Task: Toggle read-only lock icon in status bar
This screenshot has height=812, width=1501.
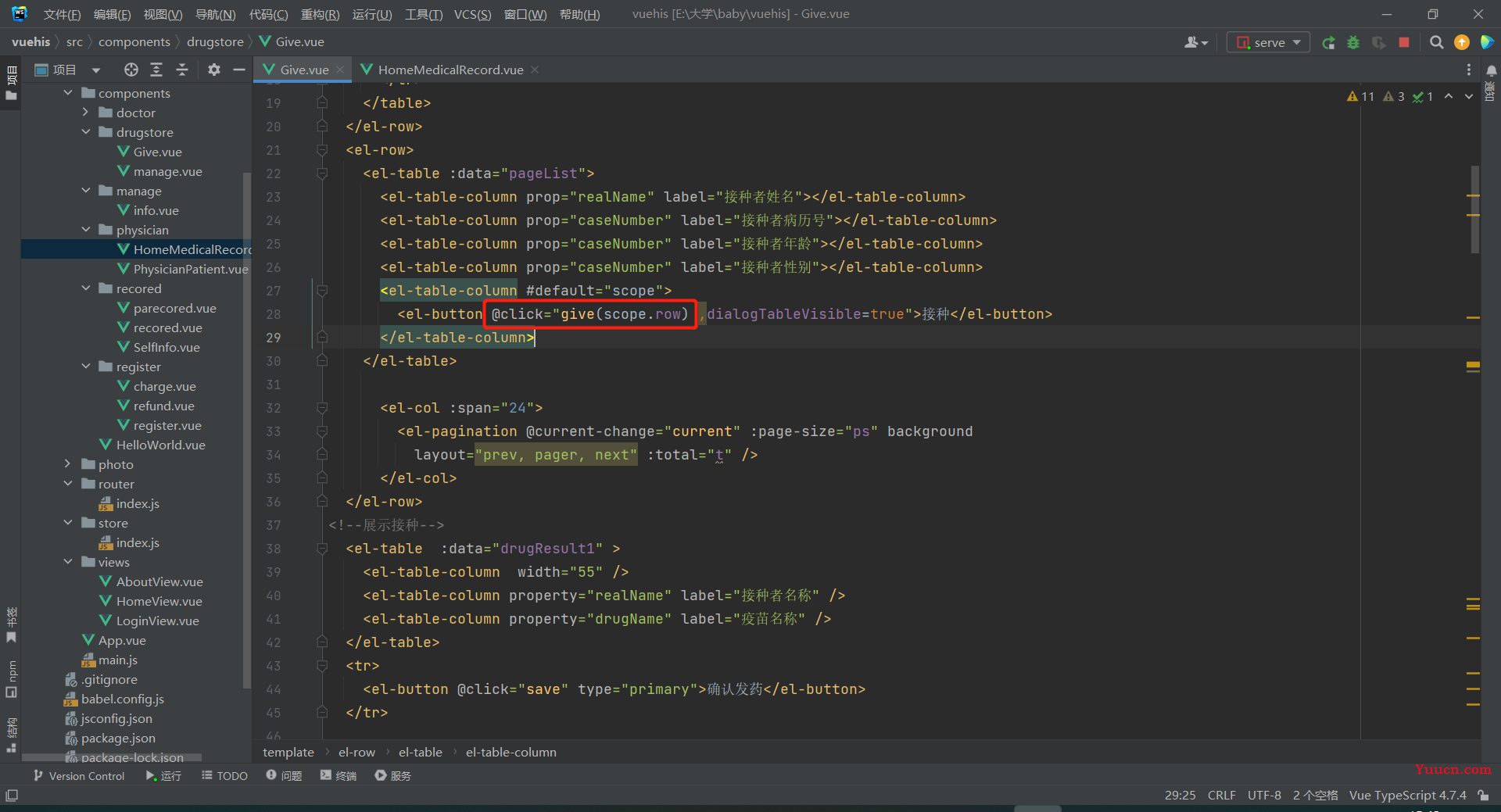Action: pos(1483,796)
